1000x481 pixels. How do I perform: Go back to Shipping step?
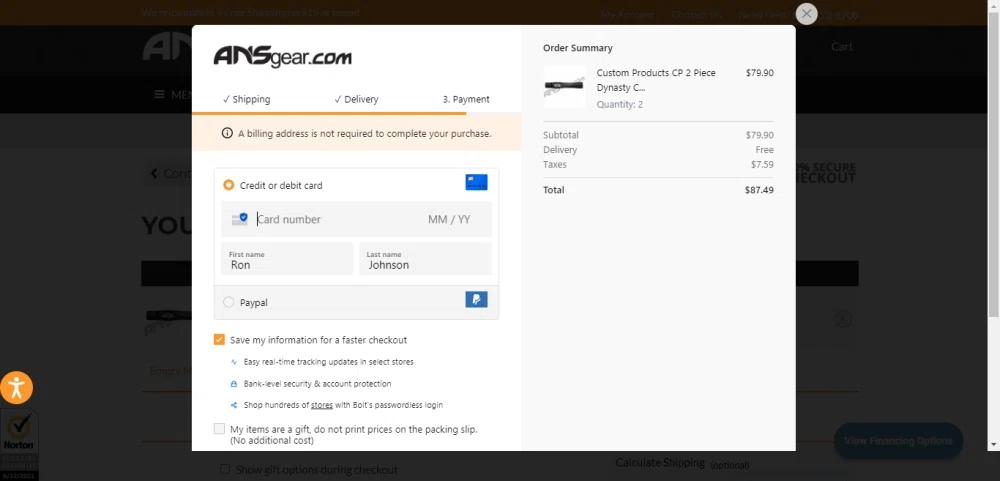point(246,99)
